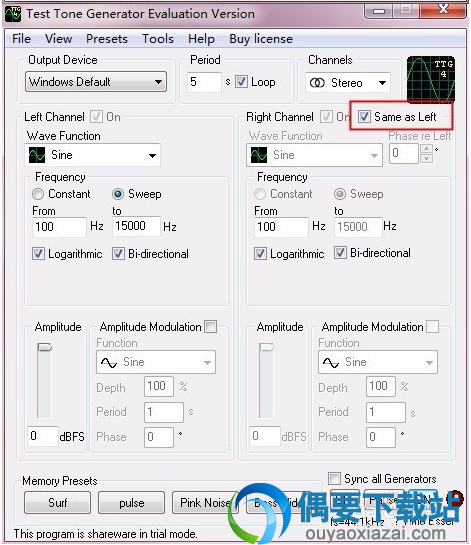The height and width of the screenshot is (545, 471).
Task: Expand the Channels Stereo dropdown
Action: (348, 83)
